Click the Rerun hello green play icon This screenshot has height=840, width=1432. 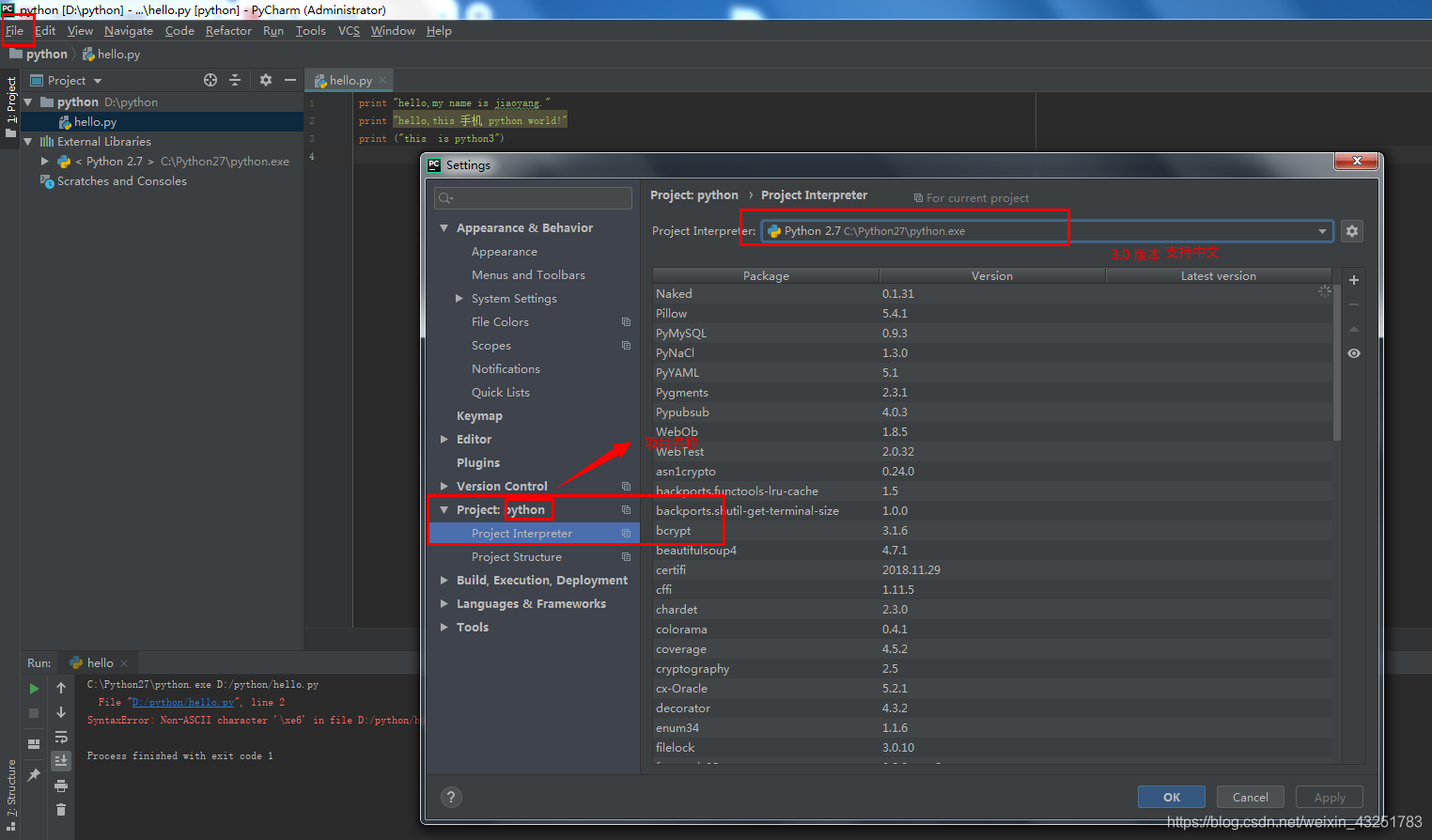pos(34,689)
